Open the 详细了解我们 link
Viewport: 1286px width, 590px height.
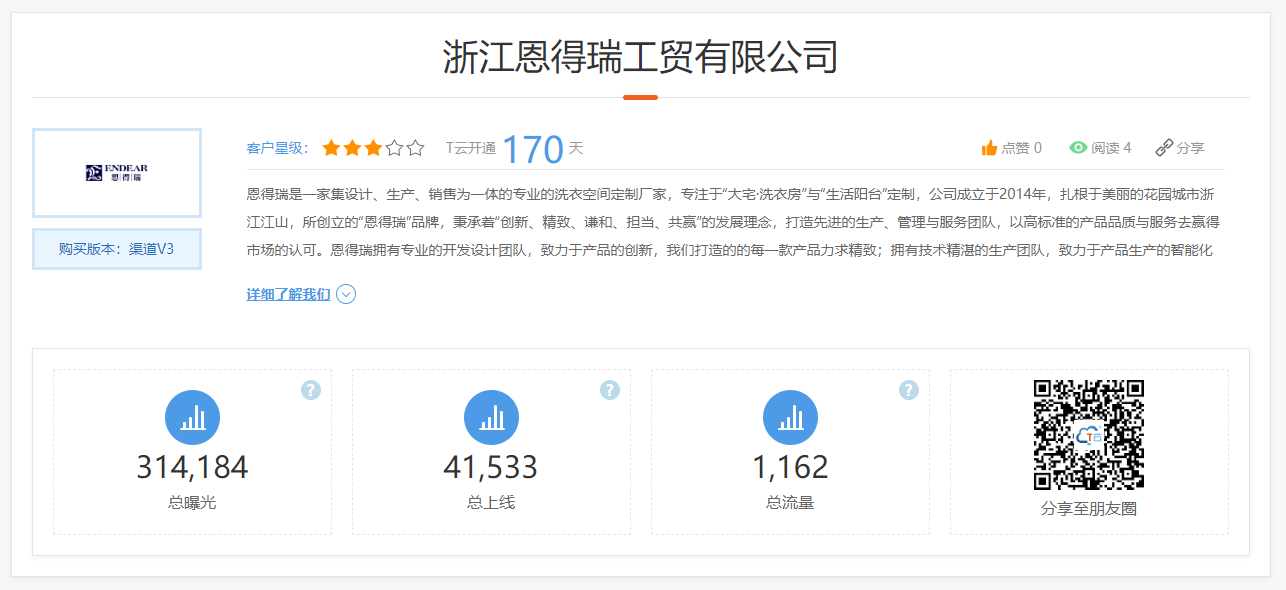point(288,294)
